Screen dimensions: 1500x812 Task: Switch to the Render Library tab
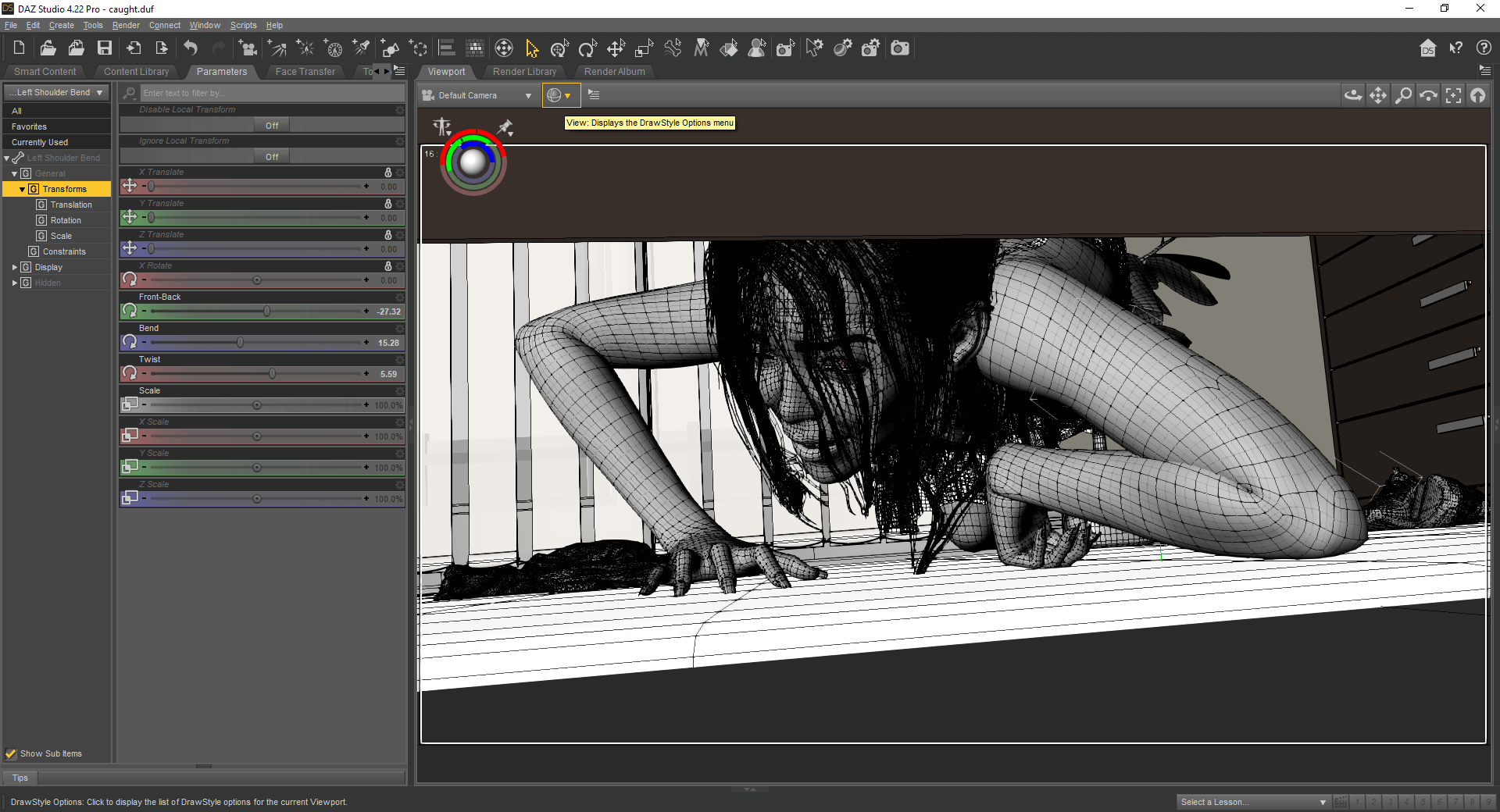[x=524, y=72]
